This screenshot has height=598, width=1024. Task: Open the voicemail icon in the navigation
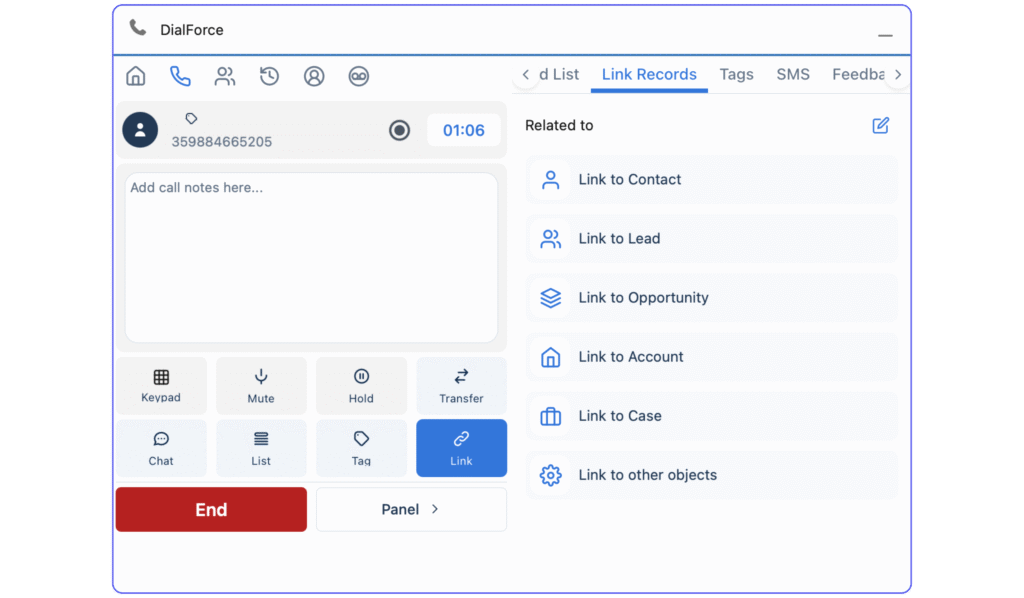(x=359, y=76)
